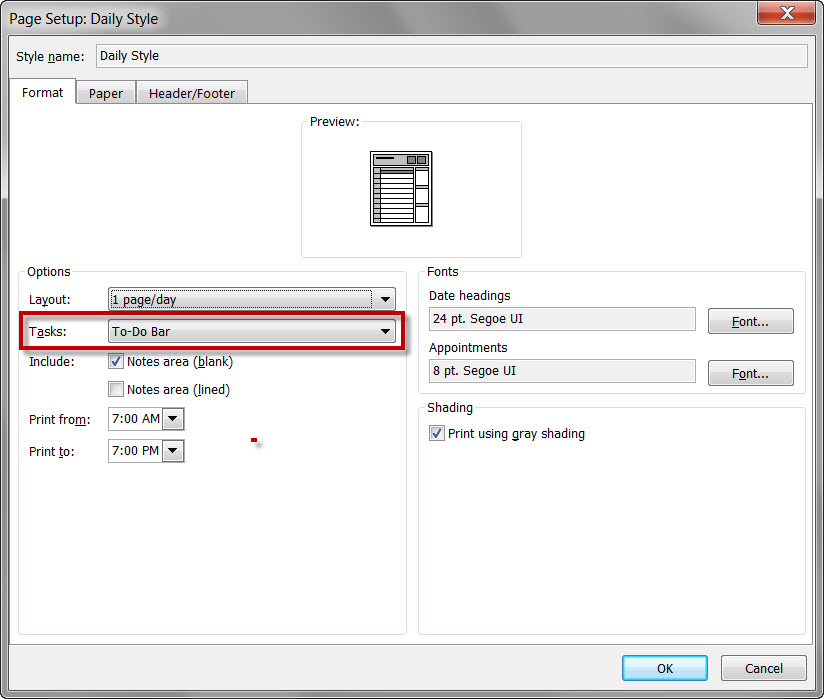Click the 24 pt. Segoe UI font box
This screenshot has height=699, width=824.
pos(562,319)
